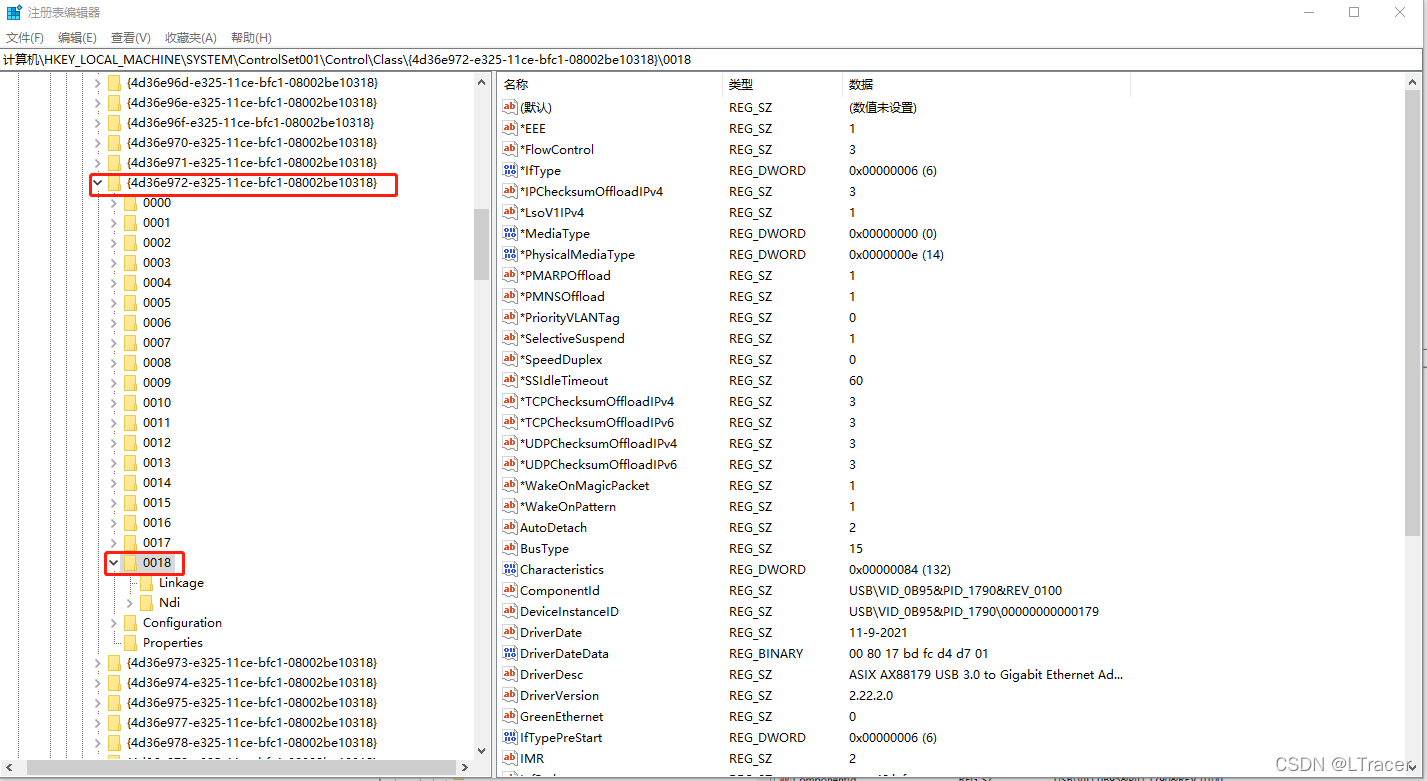Click the icon beside GreenEthernet

tap(510, 716)
